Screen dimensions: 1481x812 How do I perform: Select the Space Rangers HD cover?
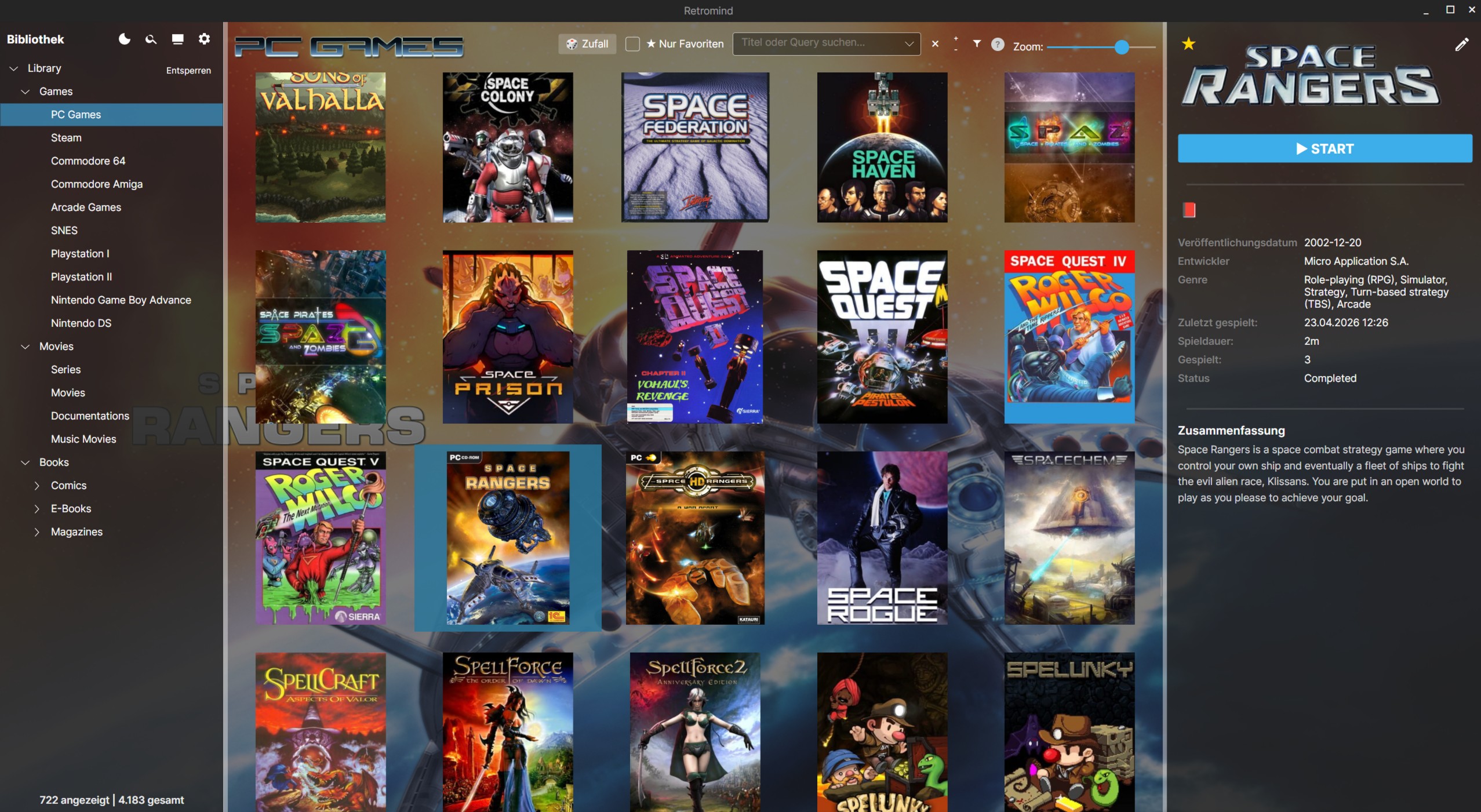pos(695,538)
